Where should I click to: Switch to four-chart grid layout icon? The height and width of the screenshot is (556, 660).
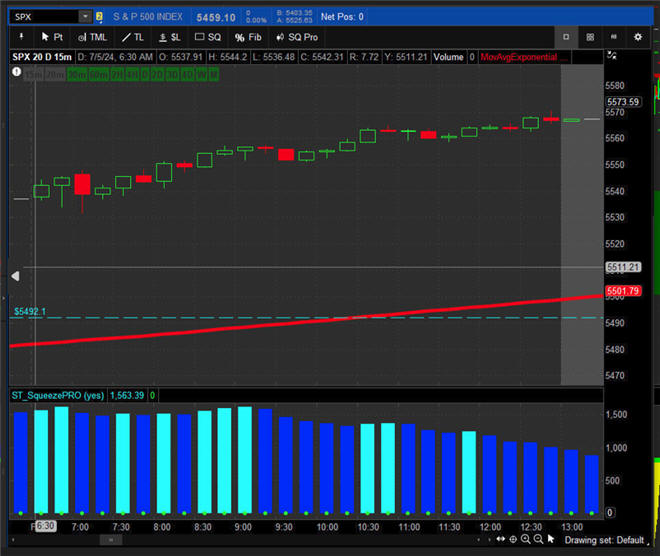point(590,37)
